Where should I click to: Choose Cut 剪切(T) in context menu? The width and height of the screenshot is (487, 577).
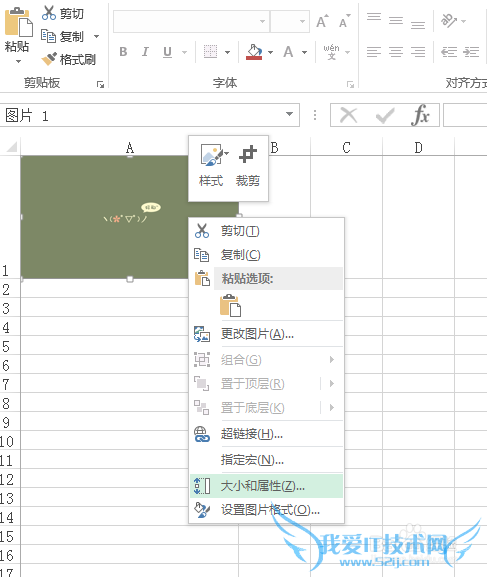[x=267, y=231]
